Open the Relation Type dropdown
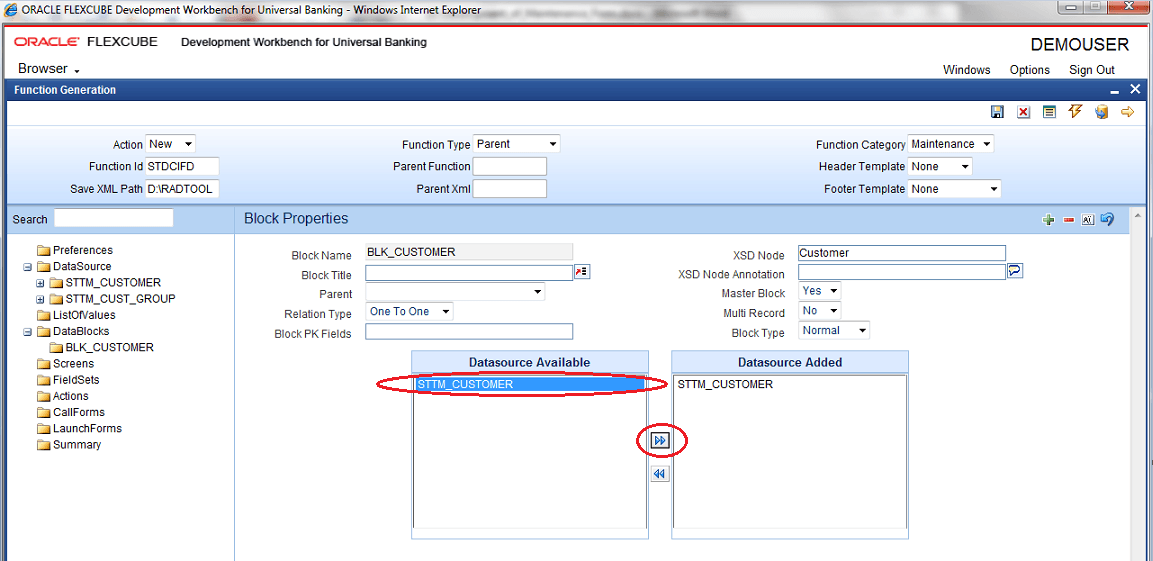Screen dimensions: 1153x561 (410, 312)
